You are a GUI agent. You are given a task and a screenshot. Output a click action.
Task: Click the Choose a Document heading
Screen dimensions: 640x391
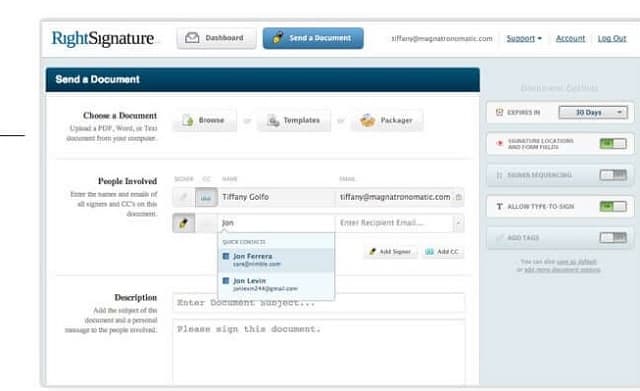(120, 116)
